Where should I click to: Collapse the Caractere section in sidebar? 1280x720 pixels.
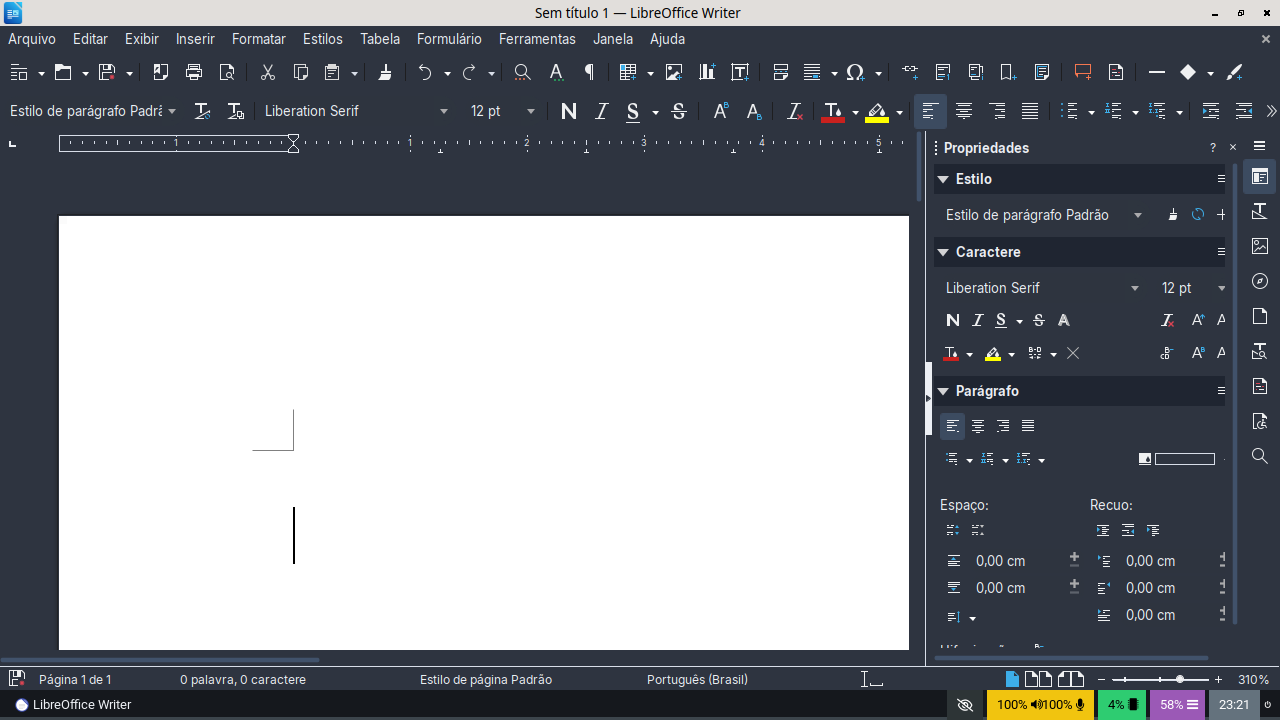click(x=943, y=252)
